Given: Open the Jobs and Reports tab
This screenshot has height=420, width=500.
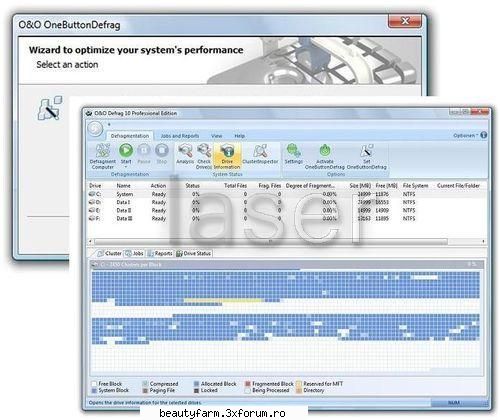Looking at the screenshot, I should (180, 136).
